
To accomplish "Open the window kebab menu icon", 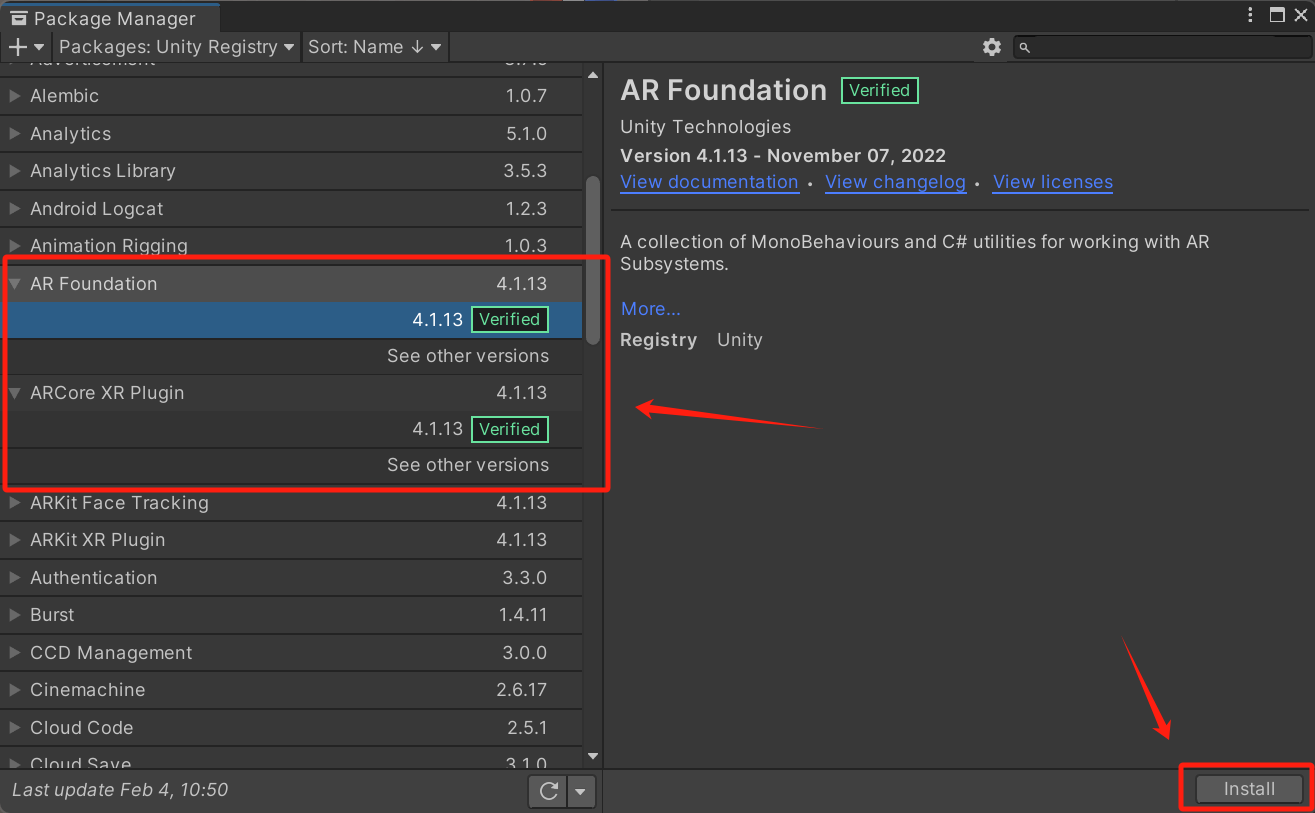I will tap(1251, 14).
